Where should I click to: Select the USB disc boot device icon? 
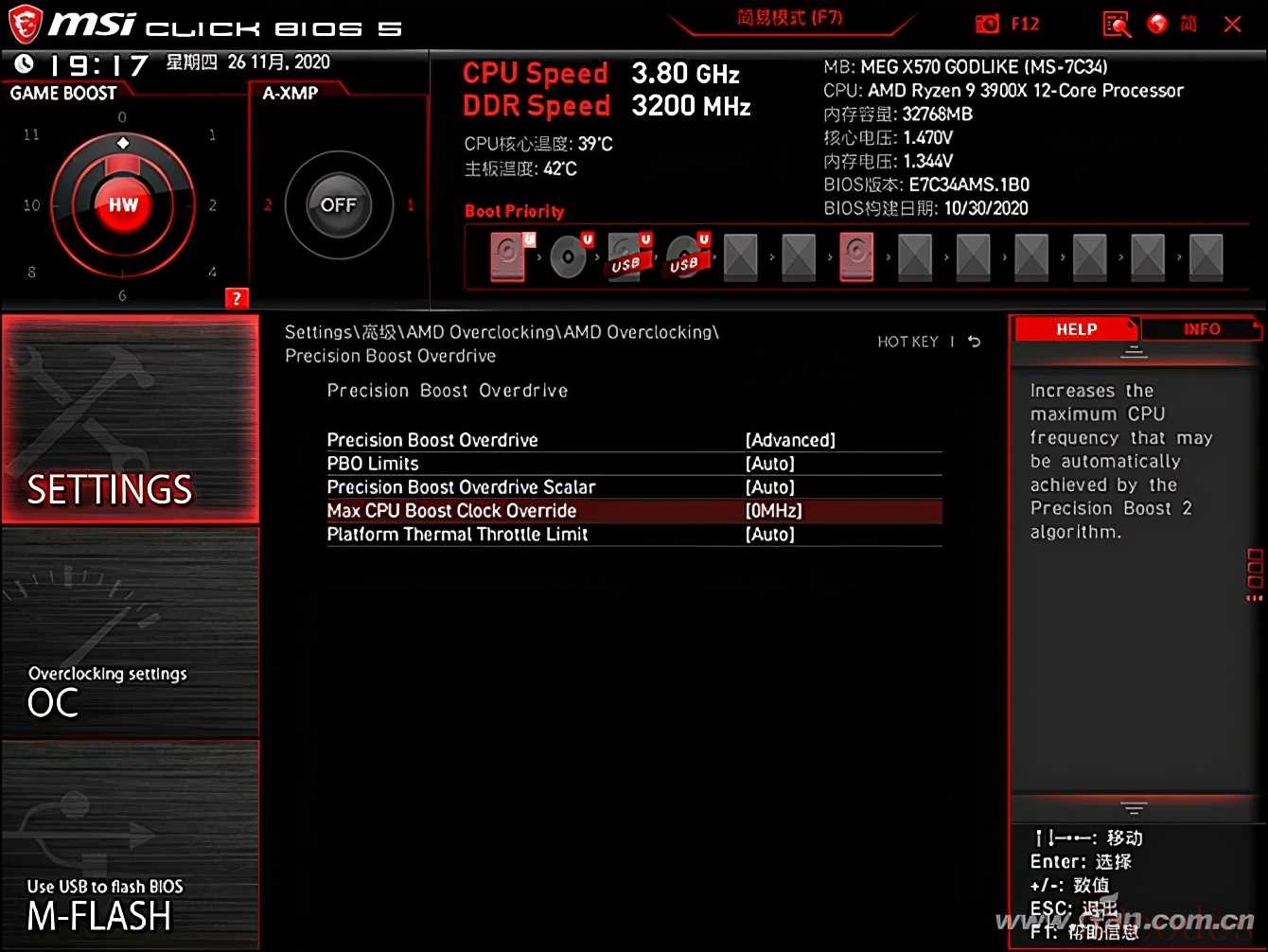pyautogui.click(x=688, y=256)
